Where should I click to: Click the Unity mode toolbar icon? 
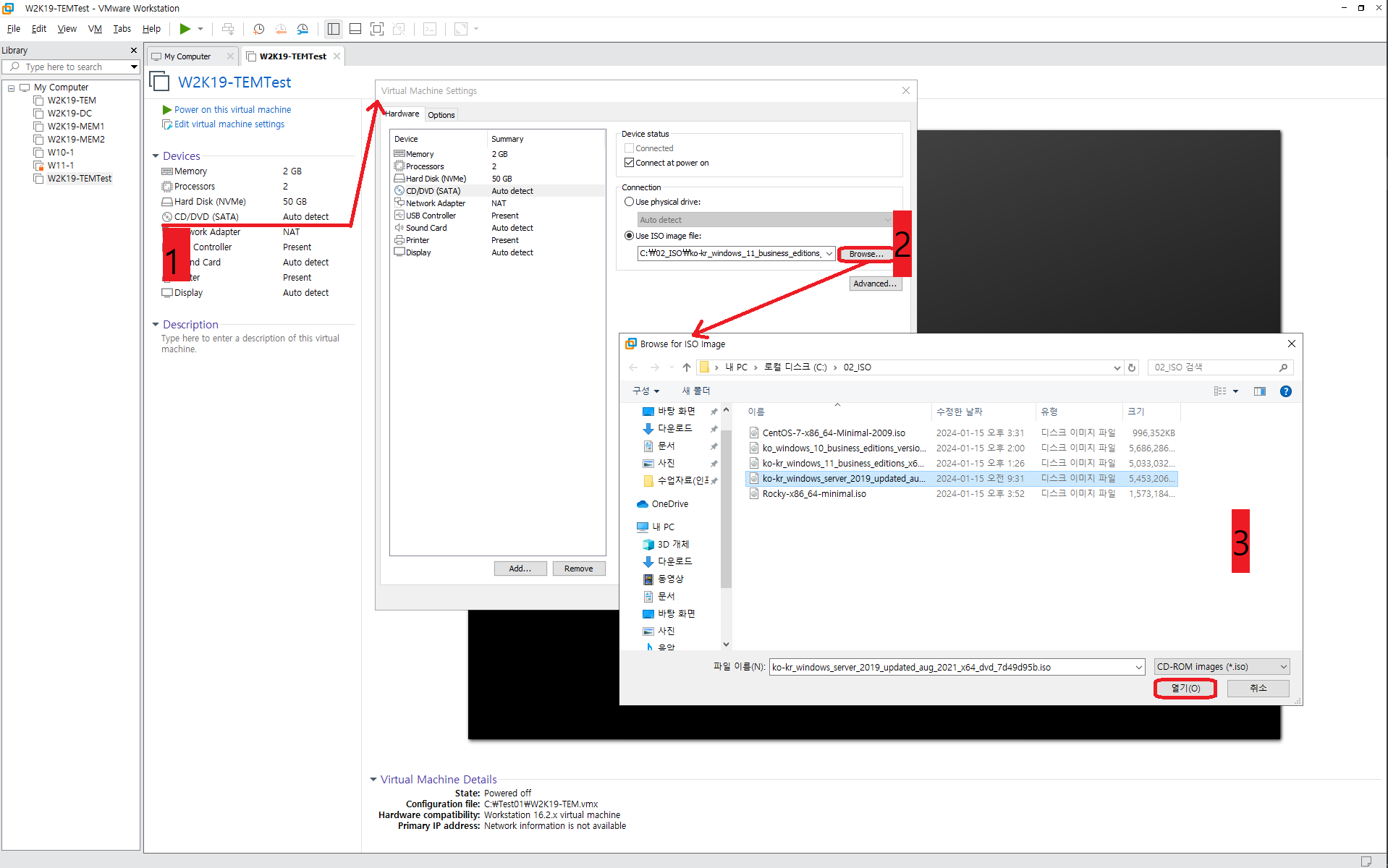coord(399,29)
